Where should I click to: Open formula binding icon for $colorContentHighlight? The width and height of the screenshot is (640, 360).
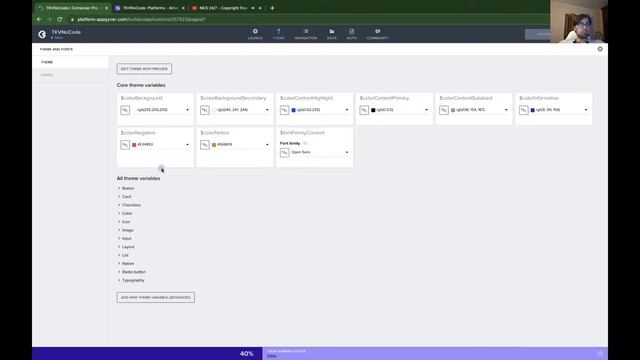284,110
